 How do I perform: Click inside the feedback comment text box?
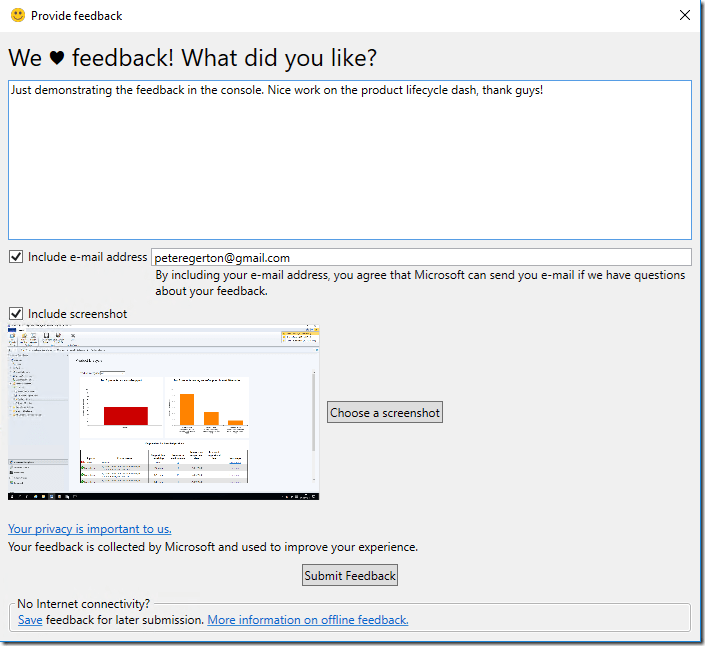(349, 160)
